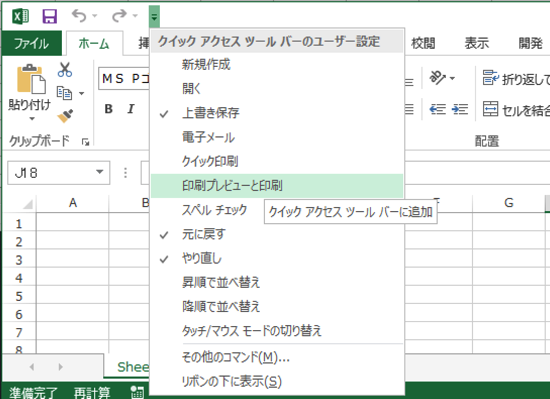Screen dimensions: 550x399
Task: Click the Save floppy disk icon
Action: pyautogui.click(x=50, y=16)
